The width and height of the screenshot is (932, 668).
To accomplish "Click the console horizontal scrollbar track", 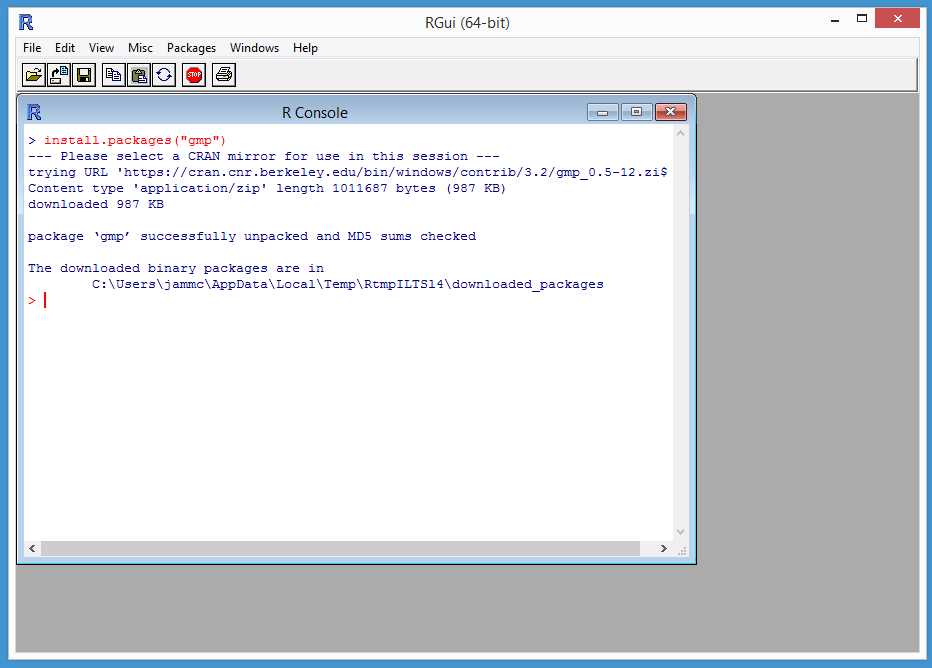I will 341,549.
